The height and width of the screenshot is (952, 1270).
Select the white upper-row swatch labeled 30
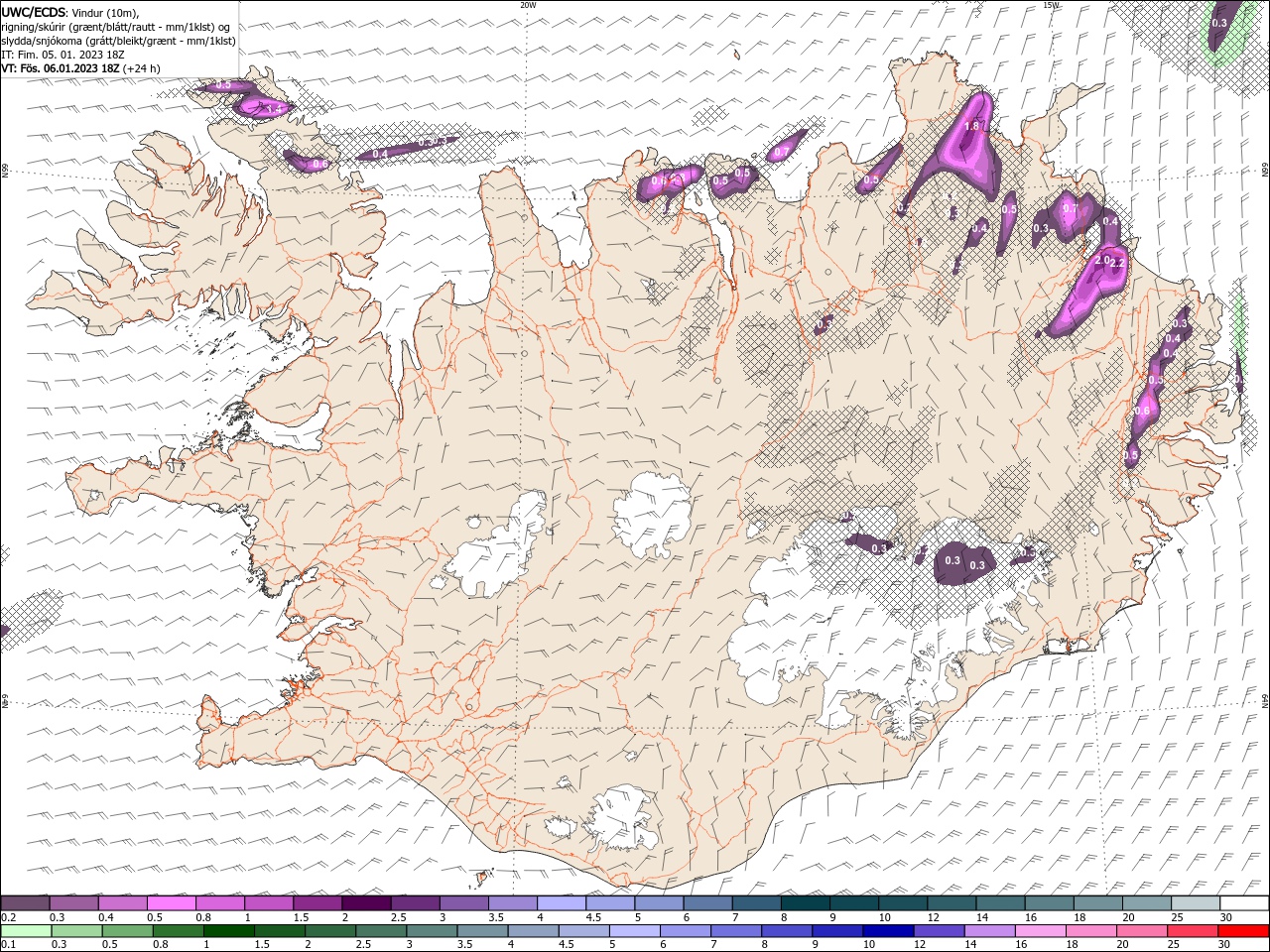(x=1245, y=903)
